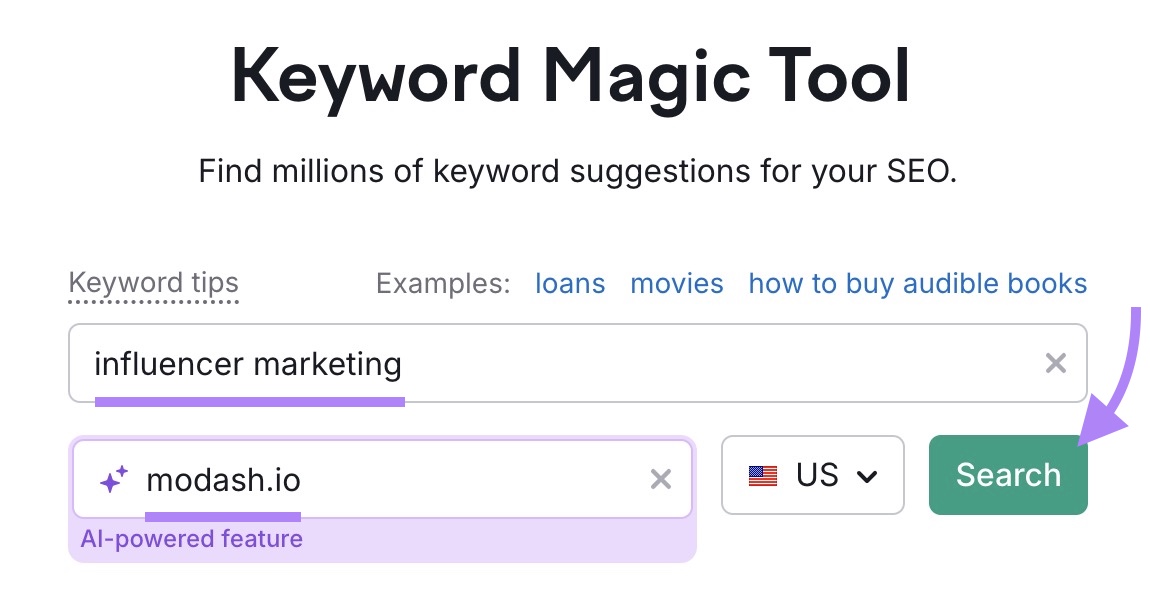Select the influencer marketing input field
Viewport: 1150px width, 614px height.
[x=500, y=363]
